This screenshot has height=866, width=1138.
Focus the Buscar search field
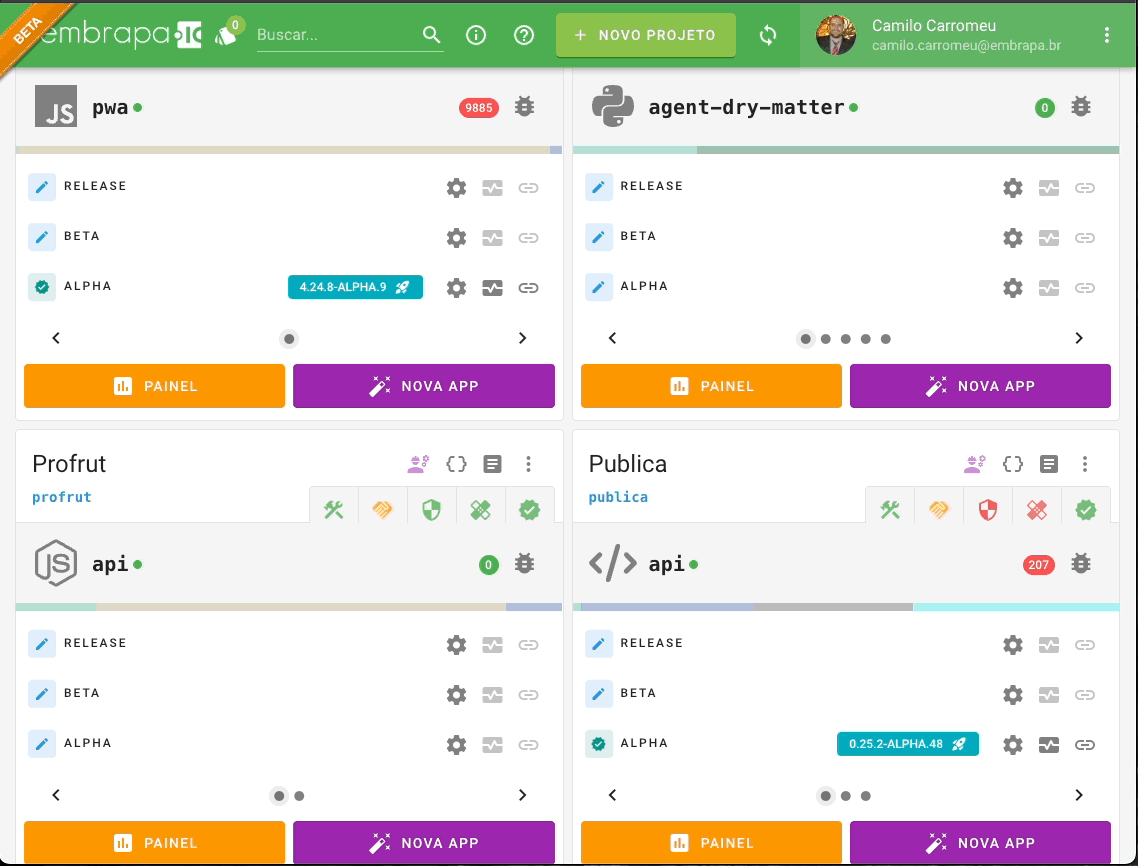pyautogui.click(x=337, y=35)
